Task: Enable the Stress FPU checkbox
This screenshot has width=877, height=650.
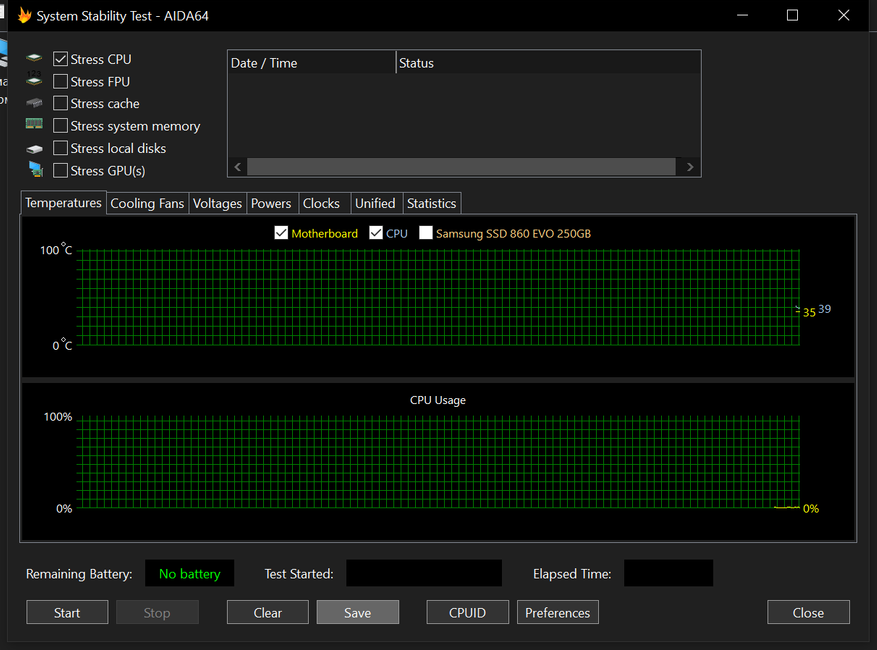Action: [61, 82]
